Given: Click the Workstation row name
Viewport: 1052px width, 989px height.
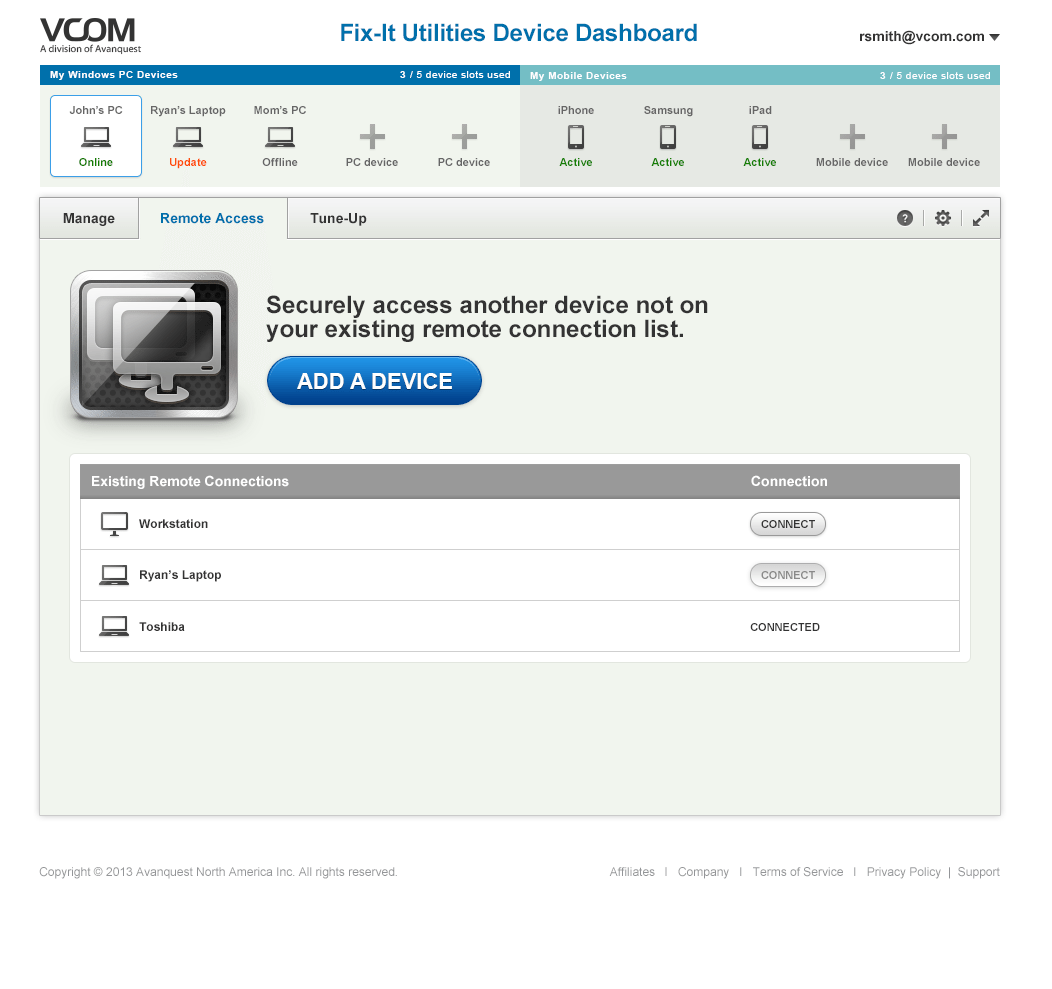Looking at the screenshot, I should (173, 524).
